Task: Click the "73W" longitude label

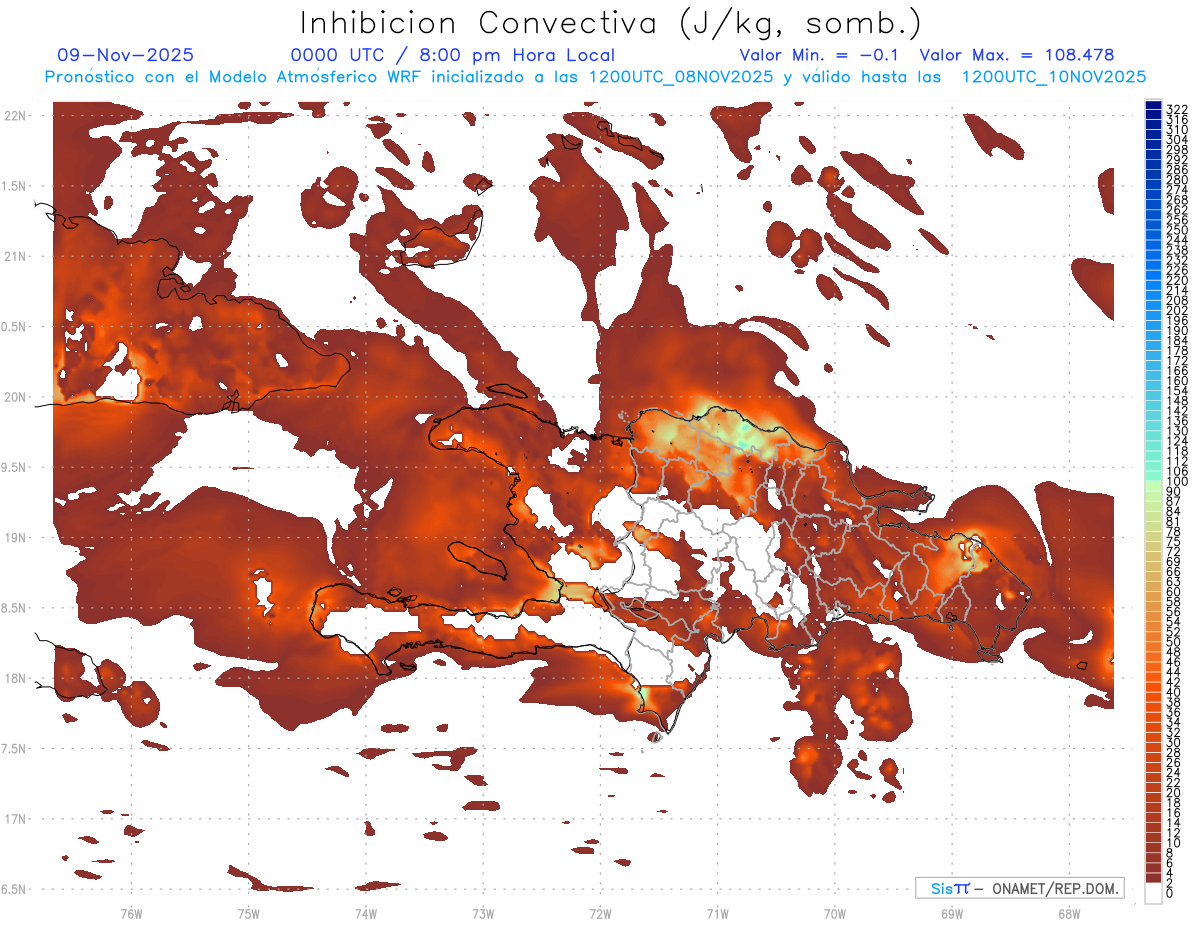Action: [483, 913]
